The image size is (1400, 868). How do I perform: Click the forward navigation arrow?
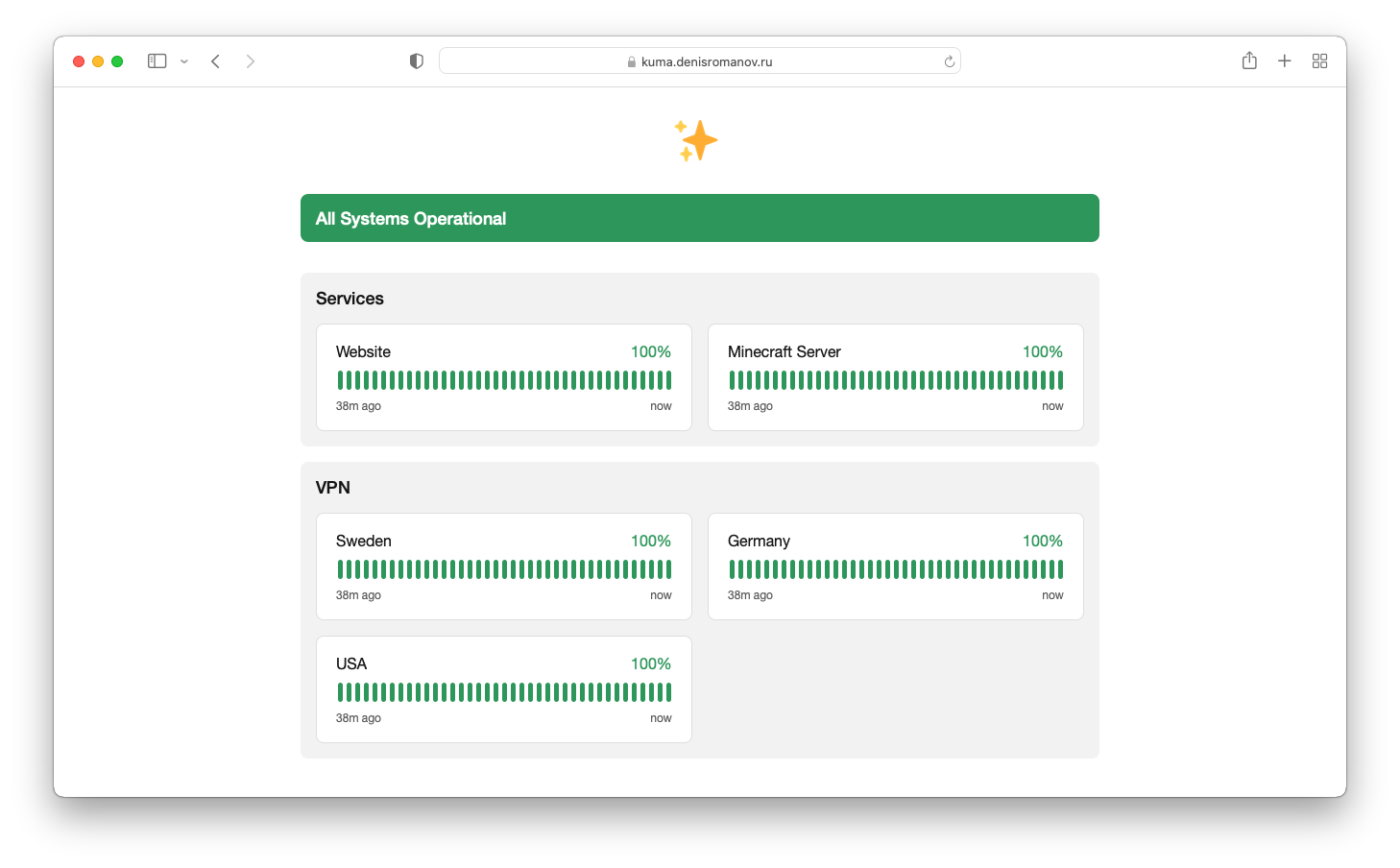coord(250,61)
